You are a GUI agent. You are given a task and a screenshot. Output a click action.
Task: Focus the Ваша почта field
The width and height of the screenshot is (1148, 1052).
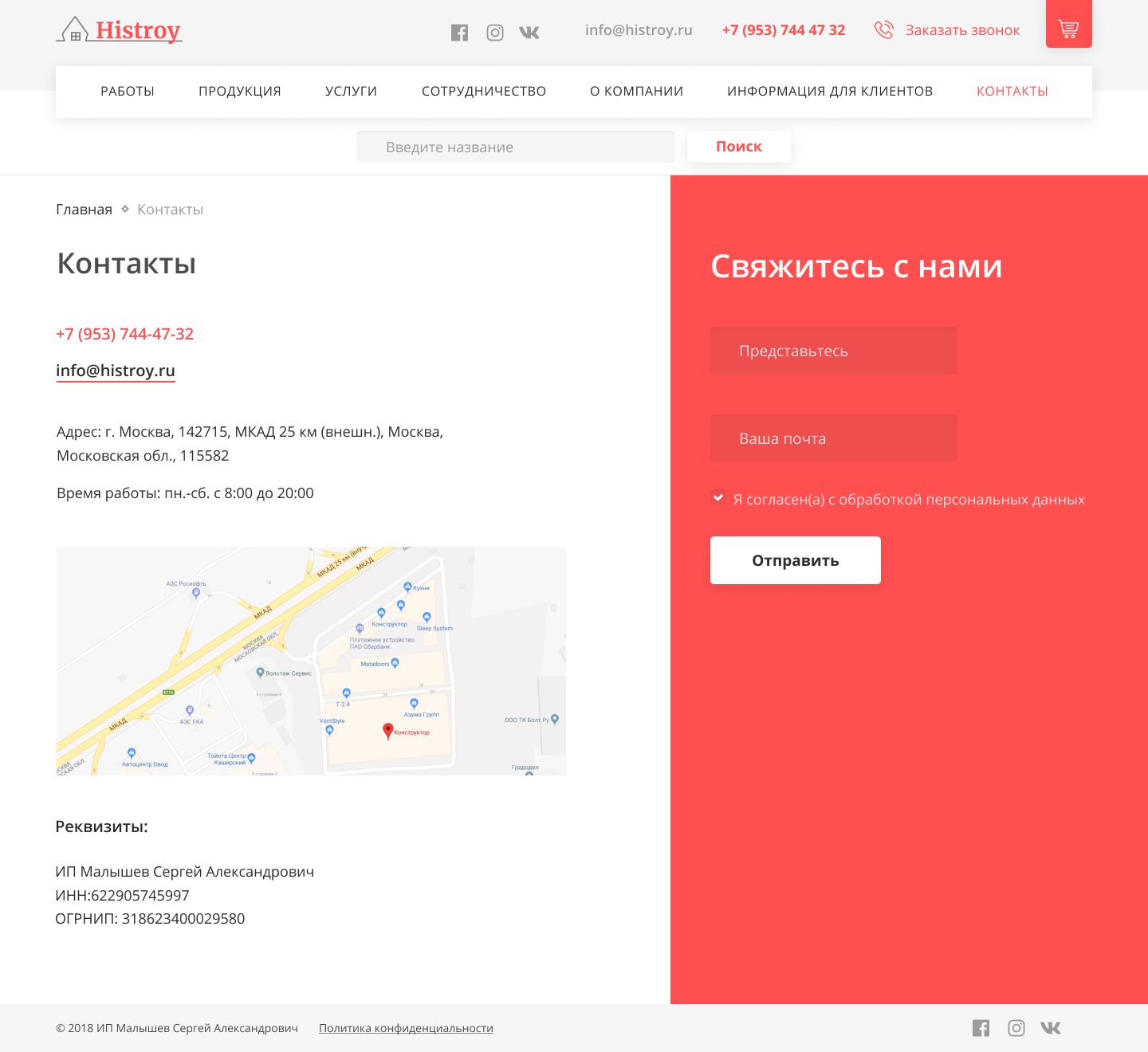click(x=834, y=438)
